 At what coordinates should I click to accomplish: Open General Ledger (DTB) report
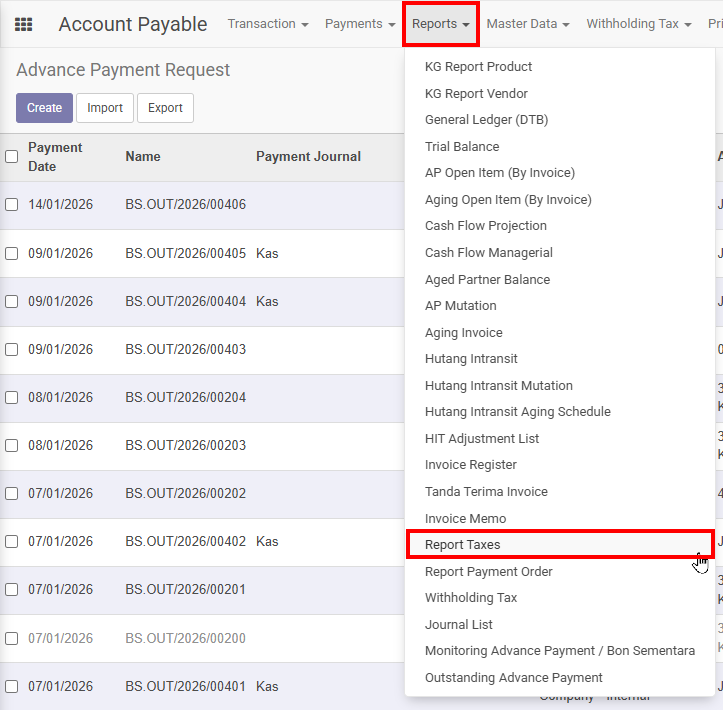[486, 120]
